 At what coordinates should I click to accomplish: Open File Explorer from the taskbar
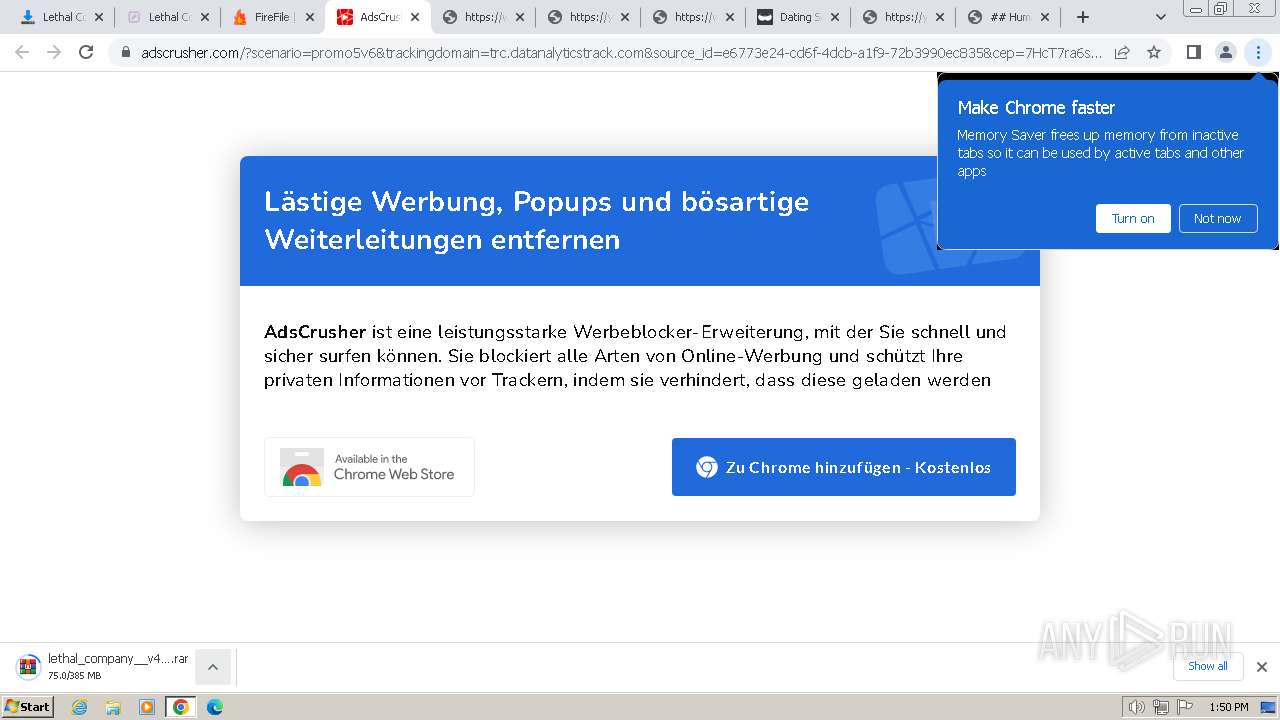[x=113, y=707]
